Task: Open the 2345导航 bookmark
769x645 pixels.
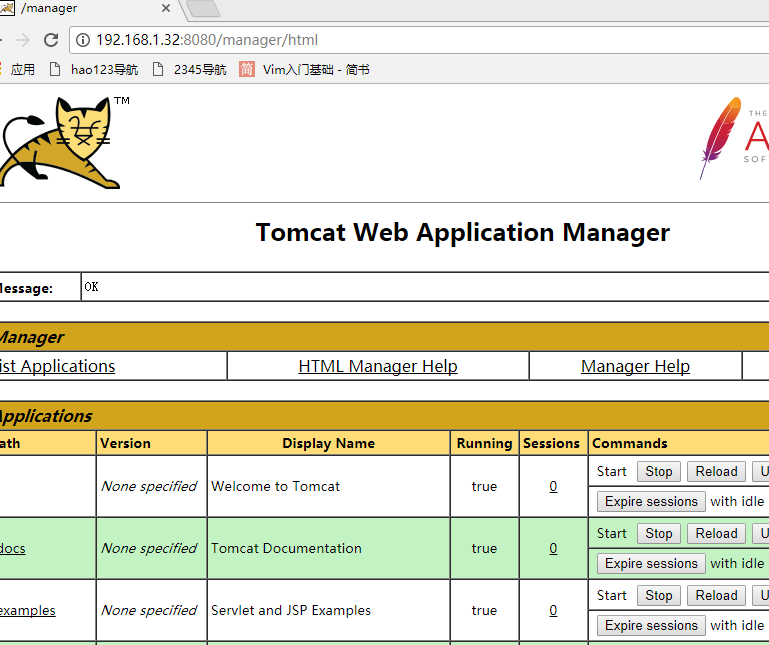Action: tap(189, 70)
